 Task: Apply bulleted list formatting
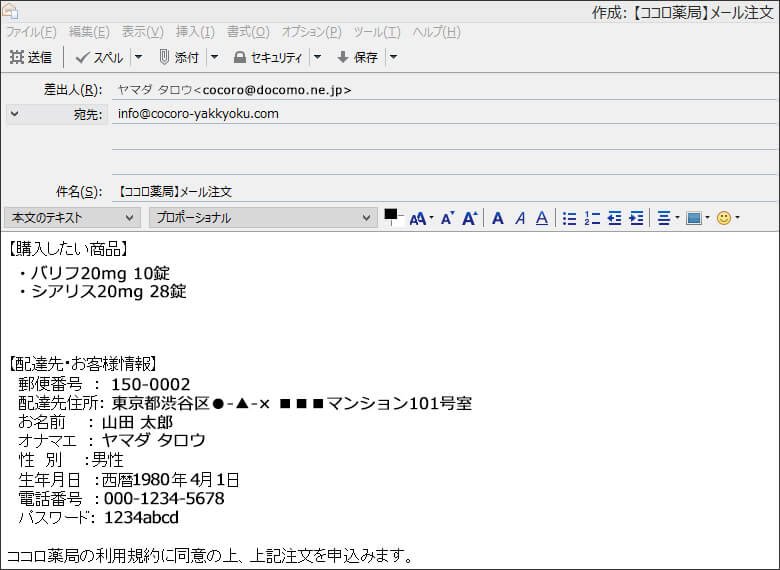[x=569, y=218]
